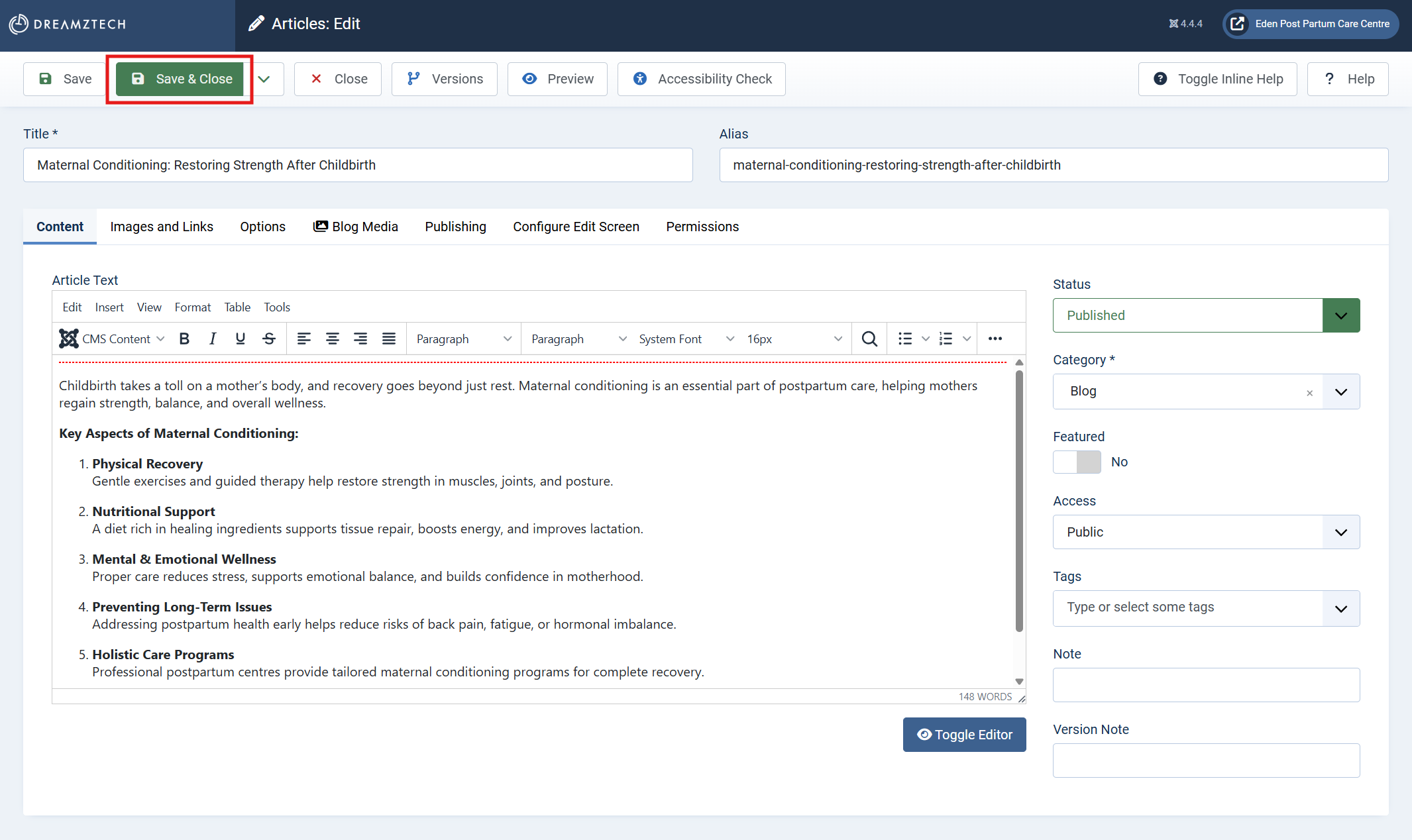Image resolution: width=1412 pixels, height=840 pixels.
Task: Click the Accessibility Check button
Action: (x=701, y=79)
